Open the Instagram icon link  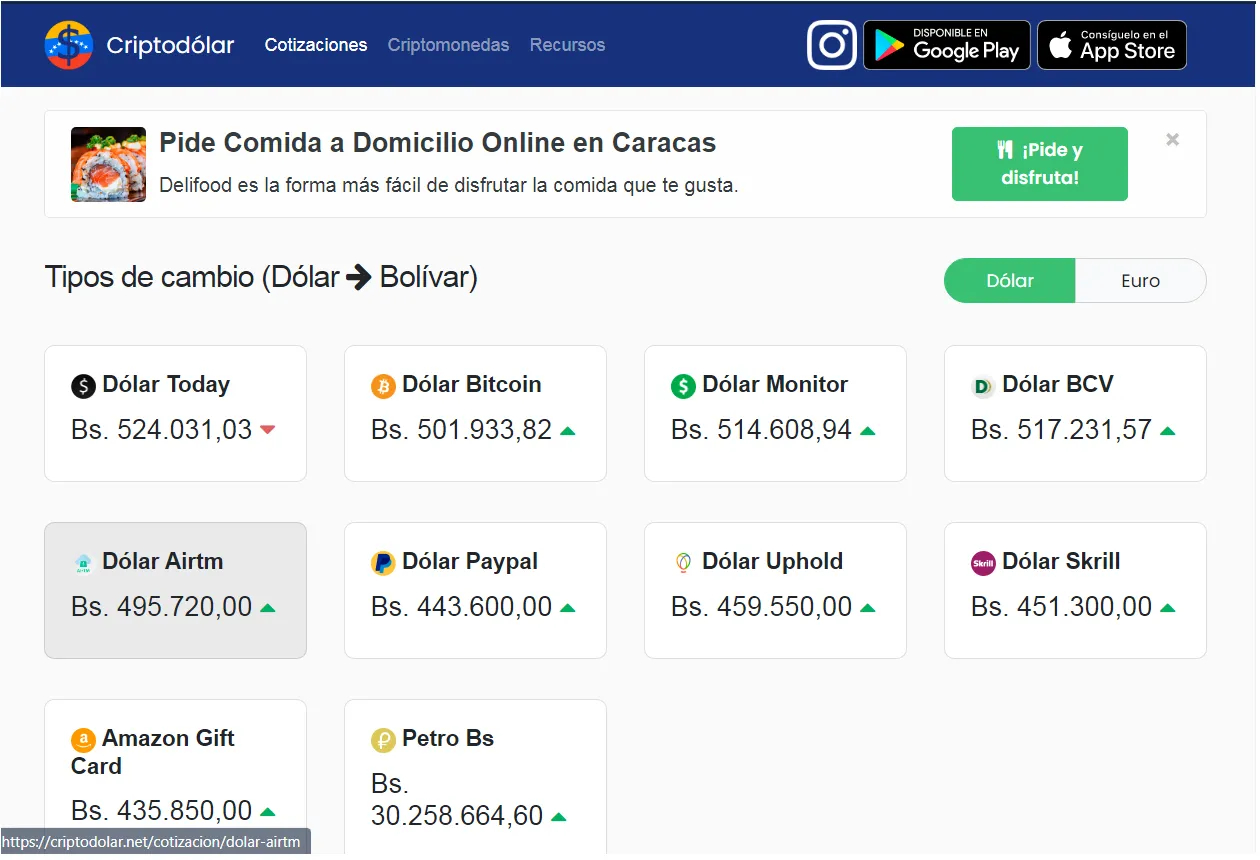point(832,45)
